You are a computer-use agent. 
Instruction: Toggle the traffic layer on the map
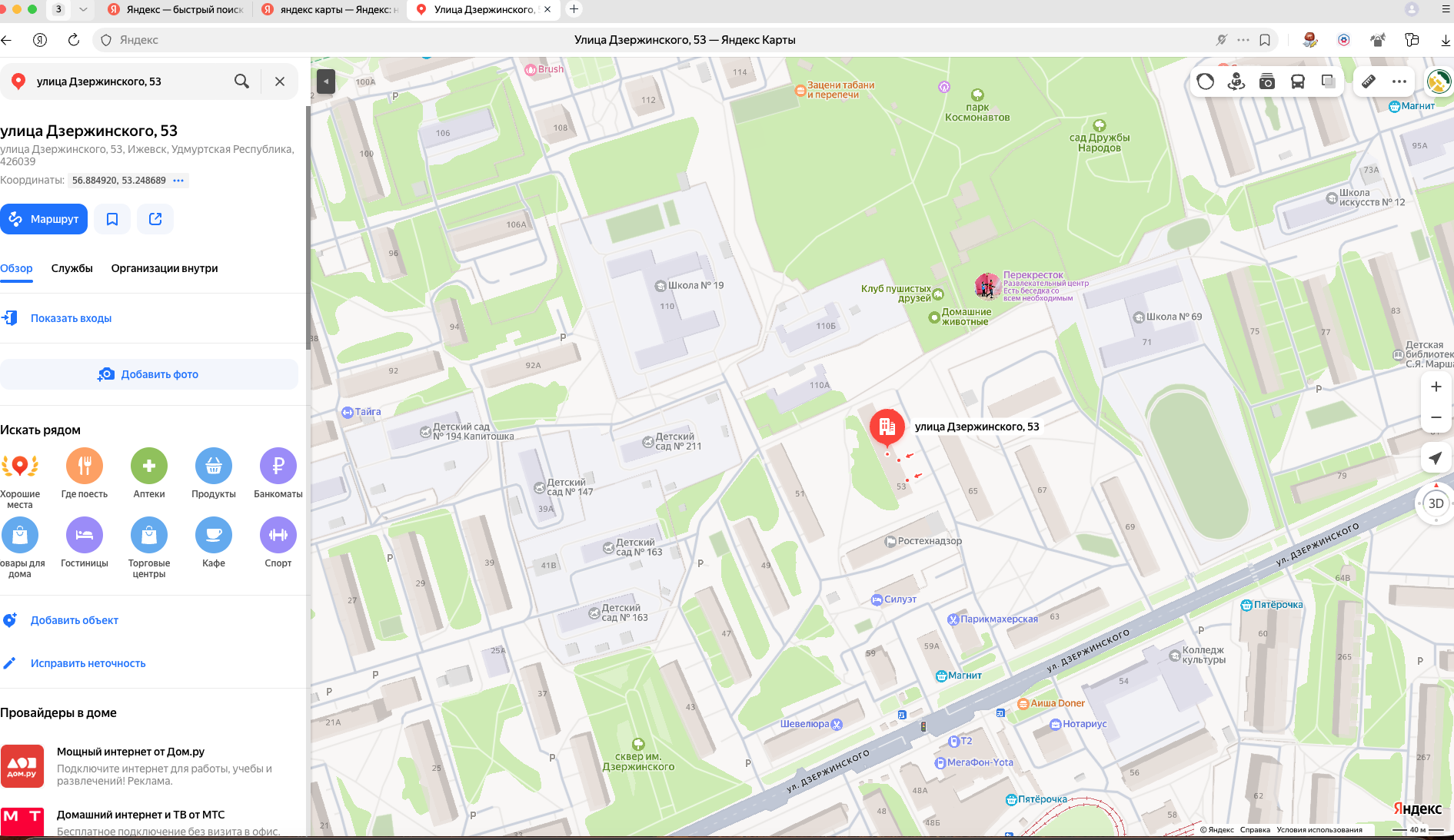1205,81
